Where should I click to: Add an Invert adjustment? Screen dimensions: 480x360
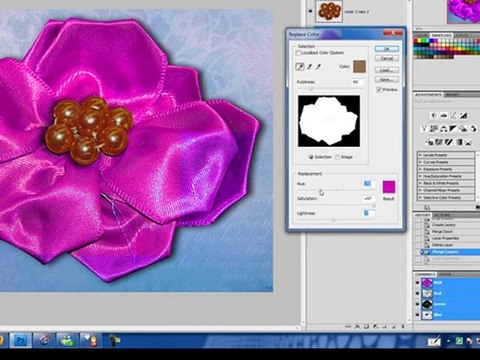tap(429, 142)
